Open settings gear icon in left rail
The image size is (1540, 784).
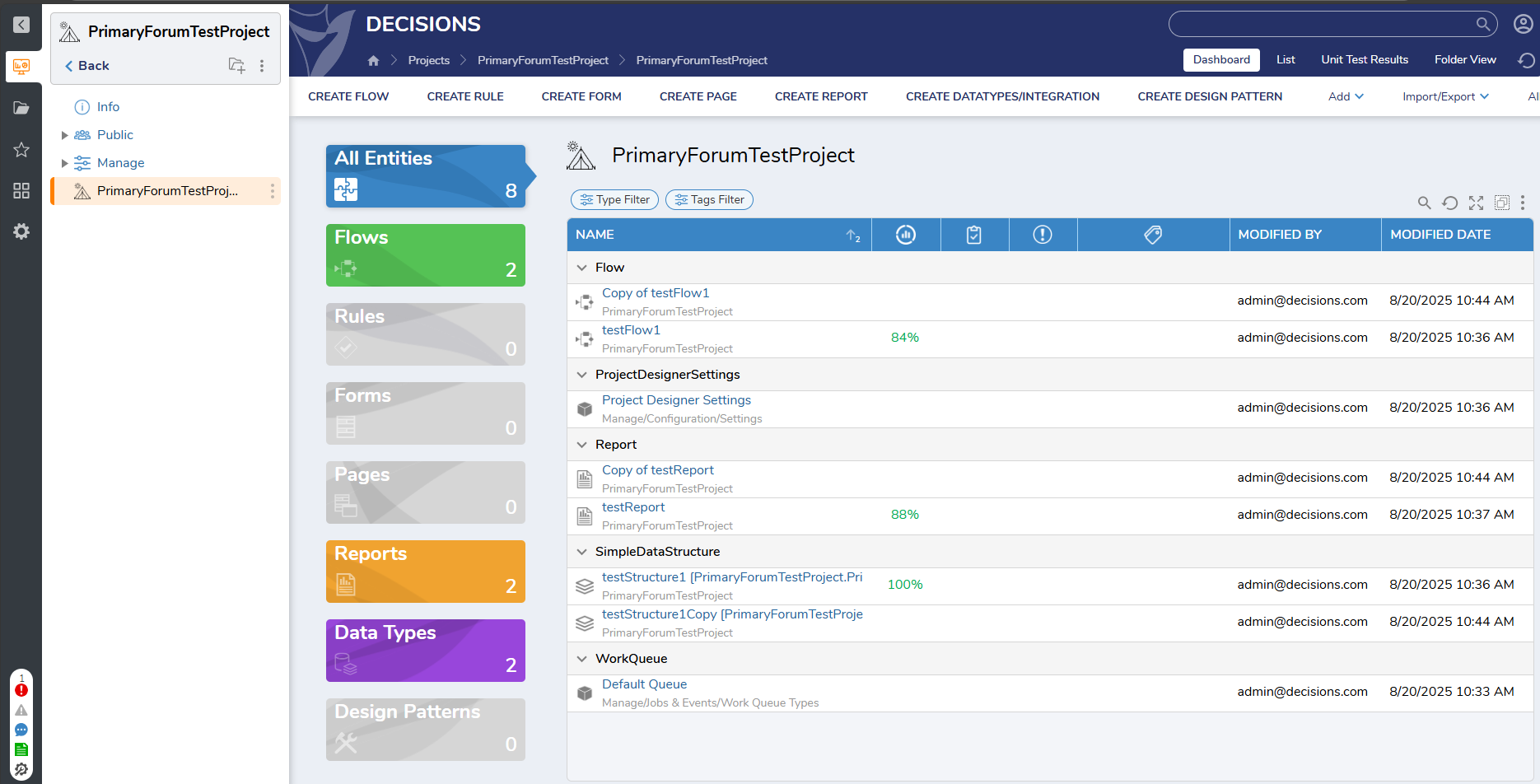pos(21,231)
